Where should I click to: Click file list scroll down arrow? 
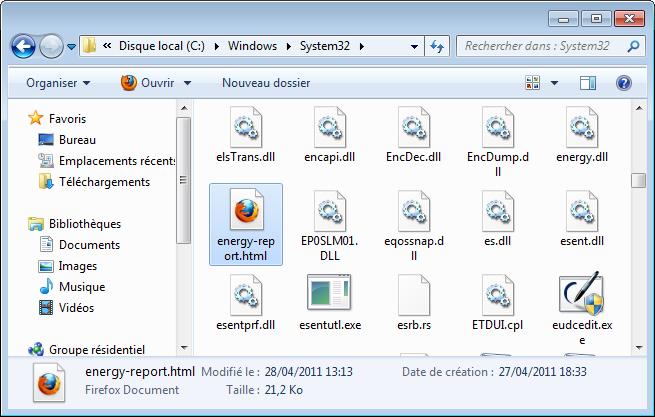click(x=639, y=347)
